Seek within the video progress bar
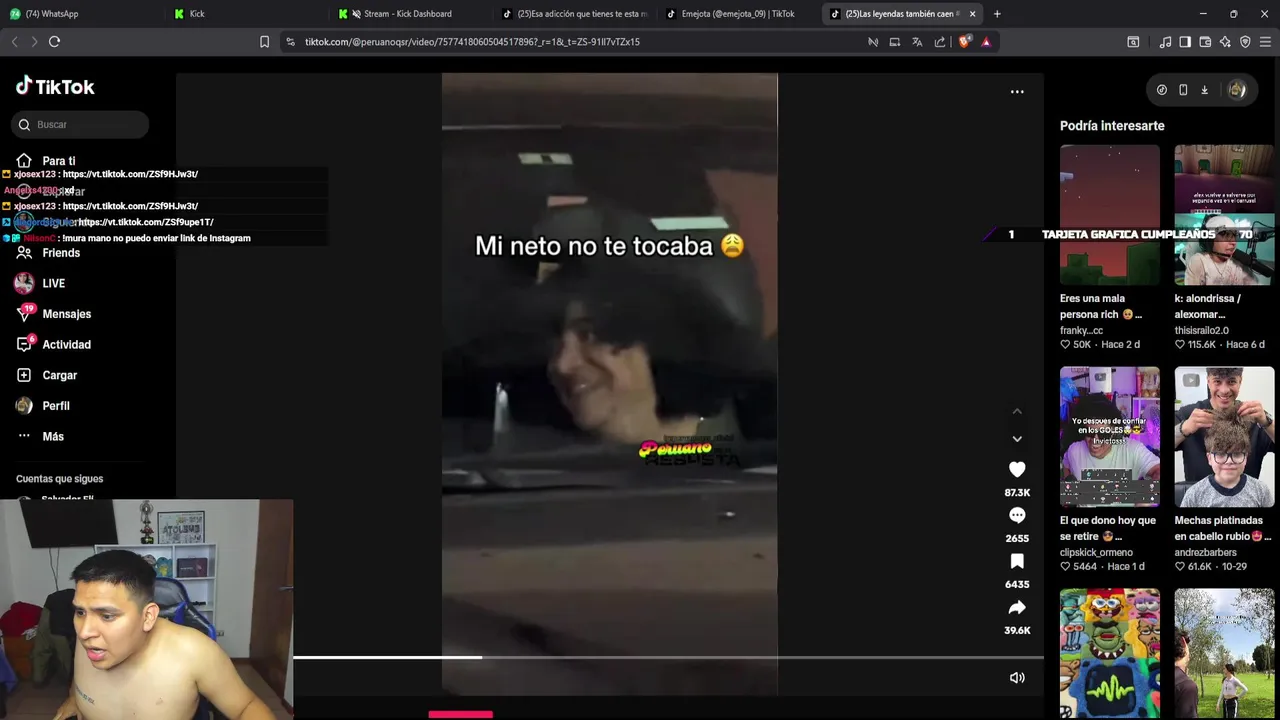Viewport: 1280px width, 720px height. point(668,657)
